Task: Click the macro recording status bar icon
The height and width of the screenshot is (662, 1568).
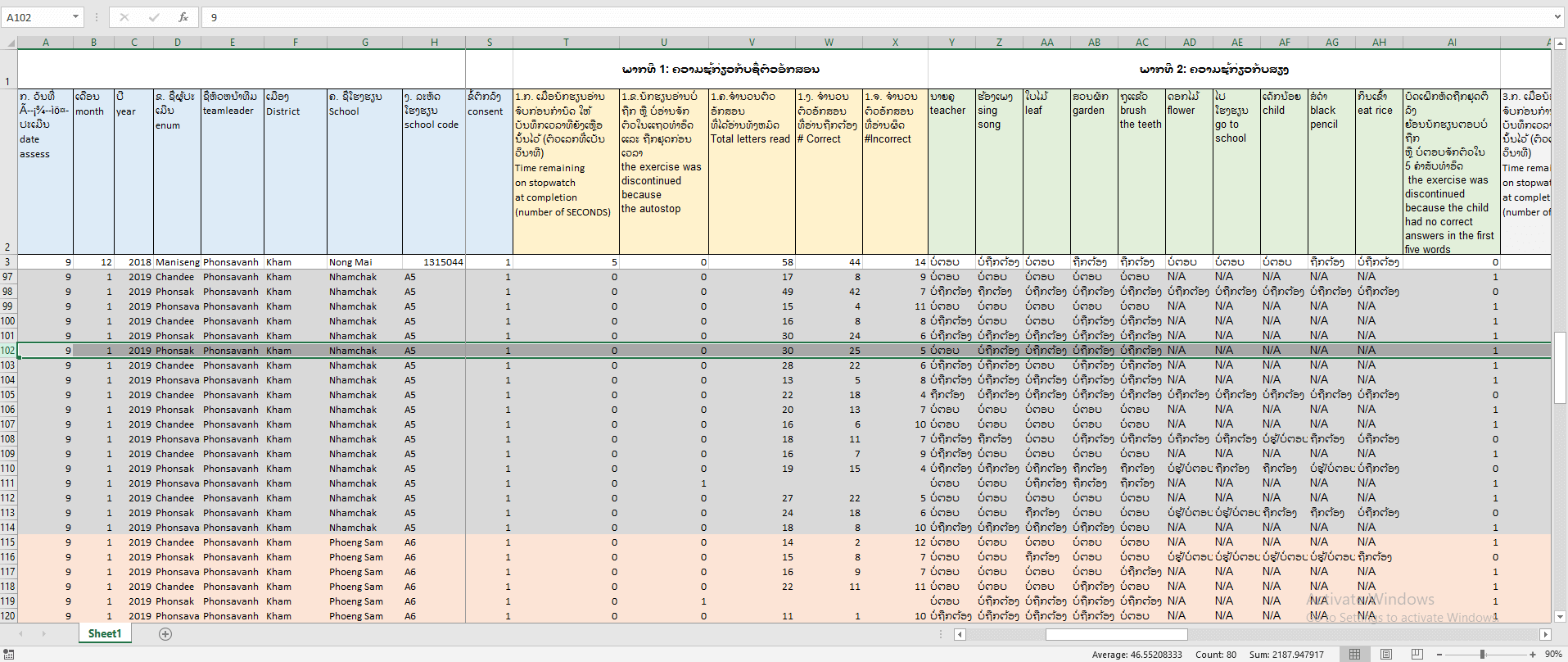Action: 9,654
